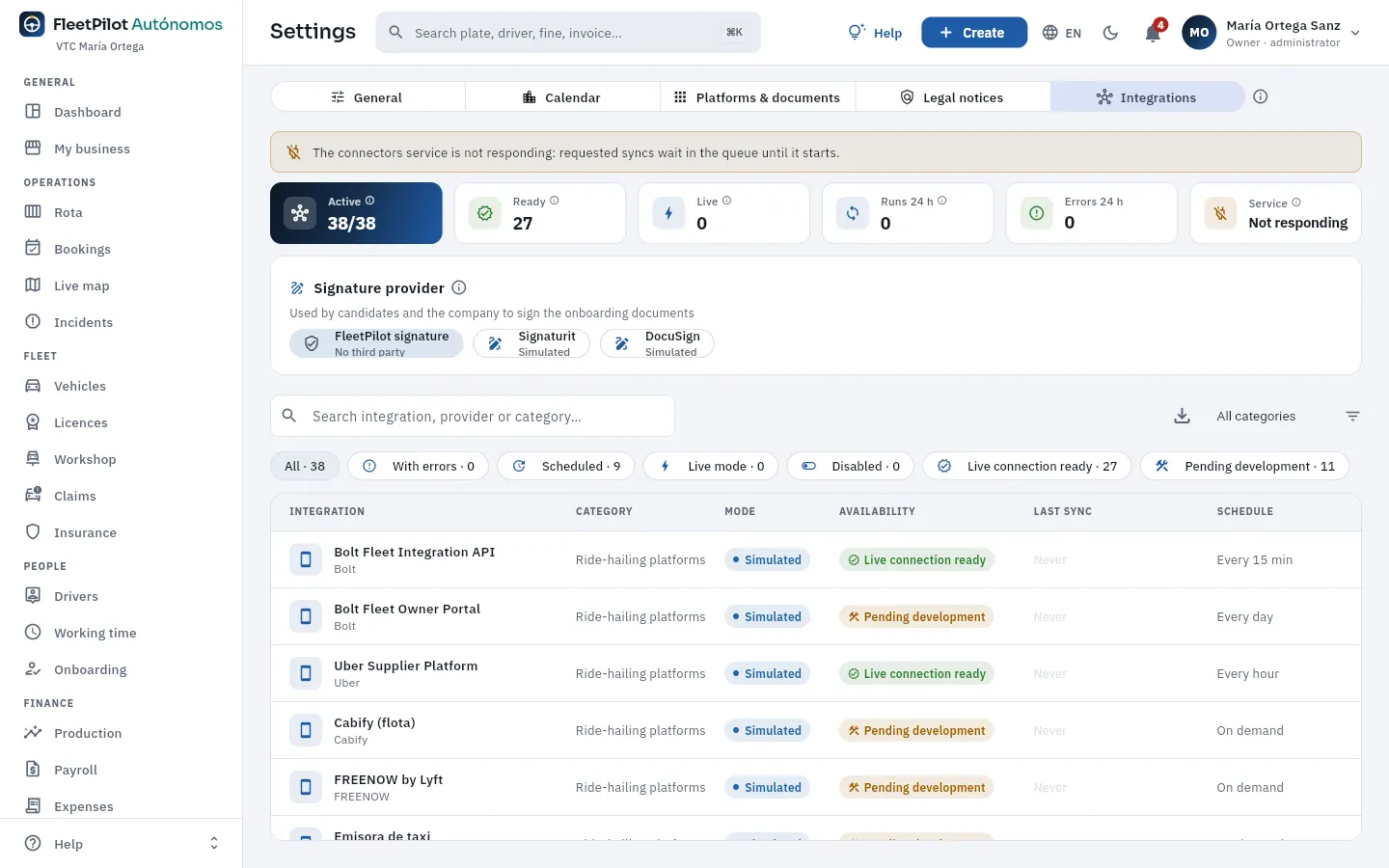Focus the global search field
The width and height of the screenshot is (1389, 868).
click(x=568, y=33)
